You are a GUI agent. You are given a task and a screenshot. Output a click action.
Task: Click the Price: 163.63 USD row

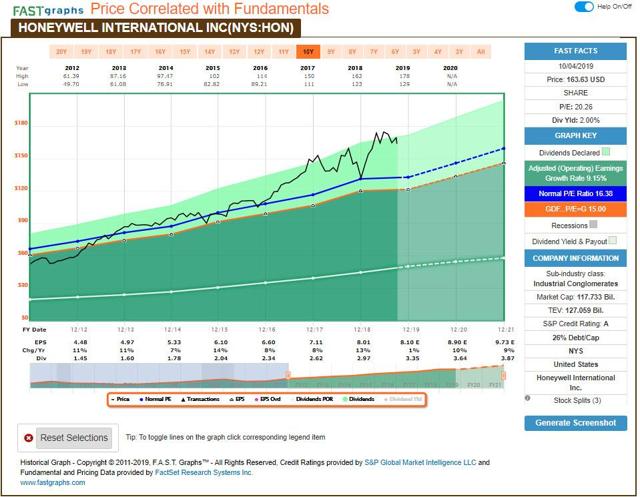[x=576, y=80]
